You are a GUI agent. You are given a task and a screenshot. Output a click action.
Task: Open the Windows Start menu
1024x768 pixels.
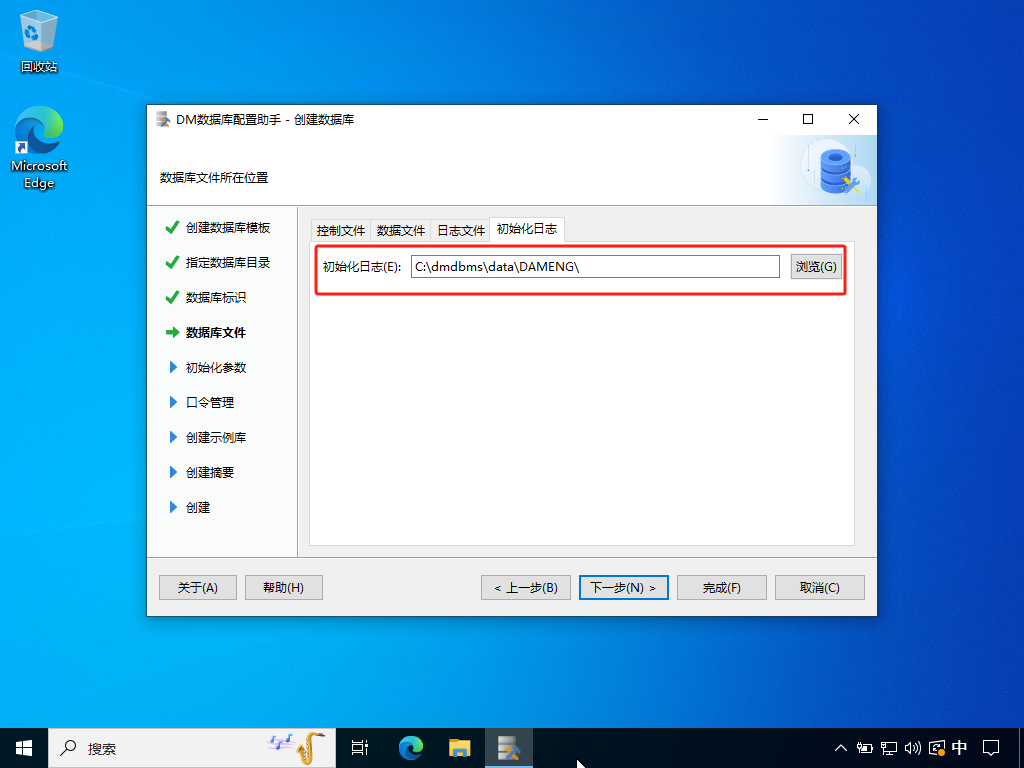click(x=24, y=748)
